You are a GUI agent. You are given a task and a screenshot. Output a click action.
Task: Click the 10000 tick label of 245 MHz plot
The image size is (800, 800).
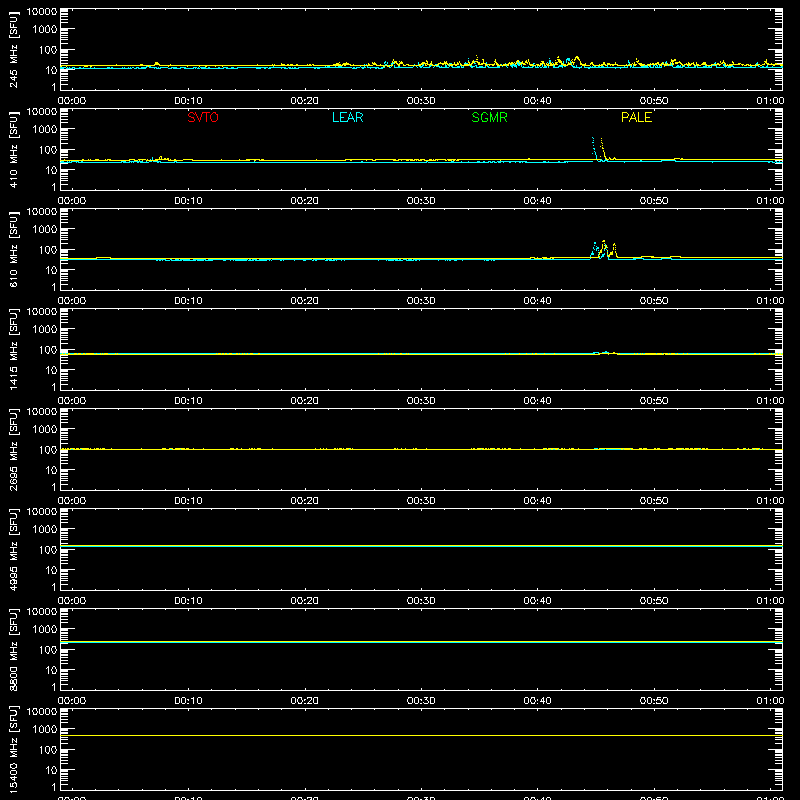pos(42,12)
